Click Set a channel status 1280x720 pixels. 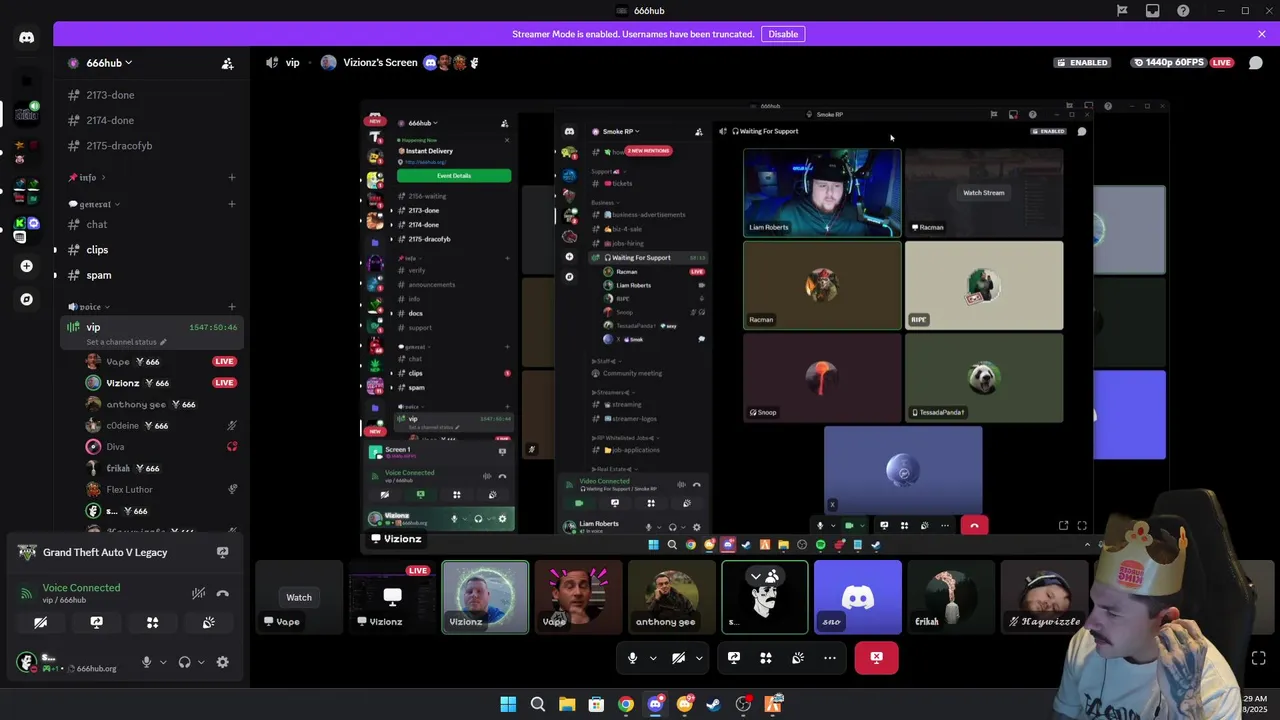pyautogui.click(x=126, y=342)
